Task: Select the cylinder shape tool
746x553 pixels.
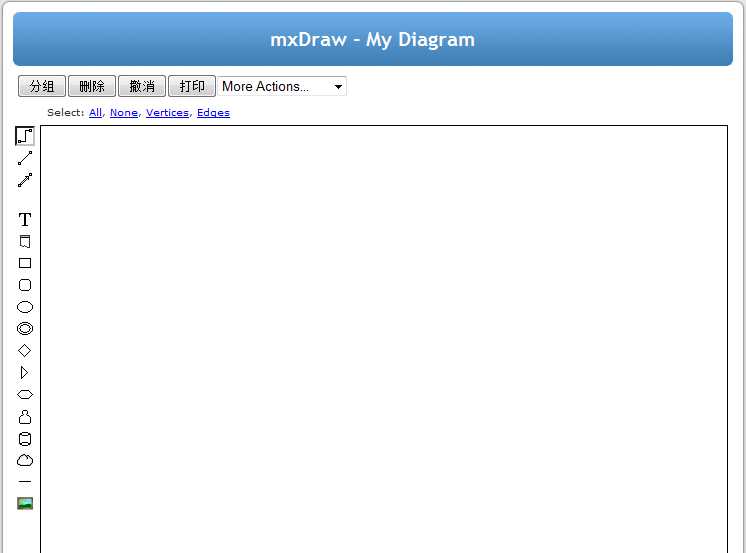Action: tap(25, 439)
